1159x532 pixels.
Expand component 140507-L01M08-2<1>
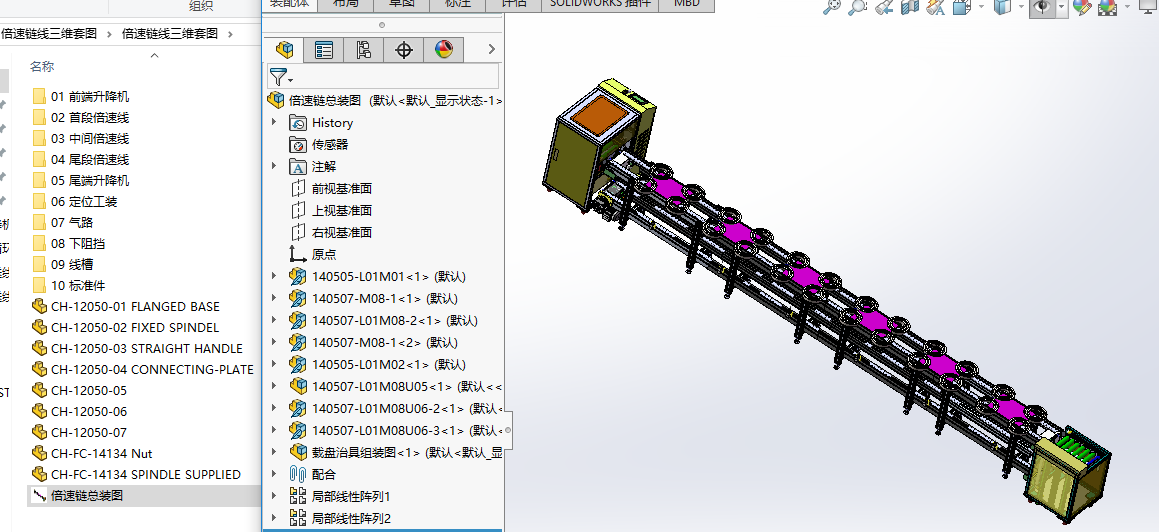click(x=274, y=321)
